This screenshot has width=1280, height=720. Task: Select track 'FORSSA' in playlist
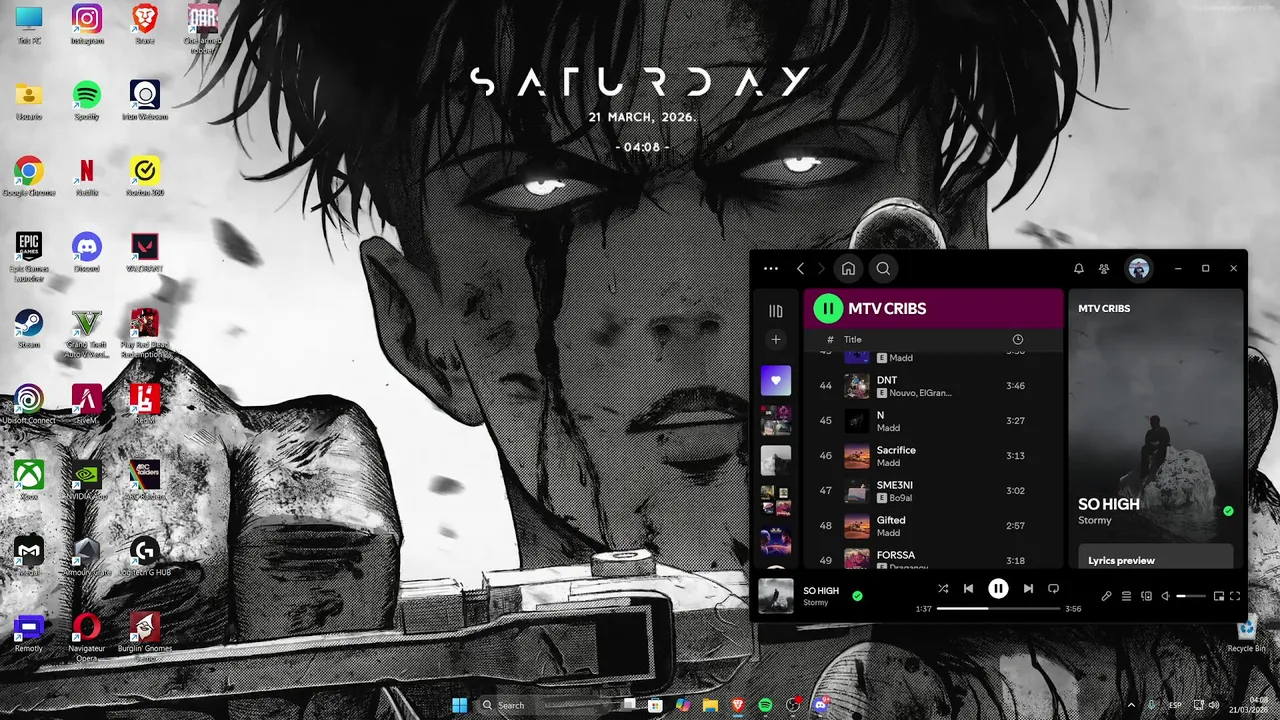pos(934,558)
